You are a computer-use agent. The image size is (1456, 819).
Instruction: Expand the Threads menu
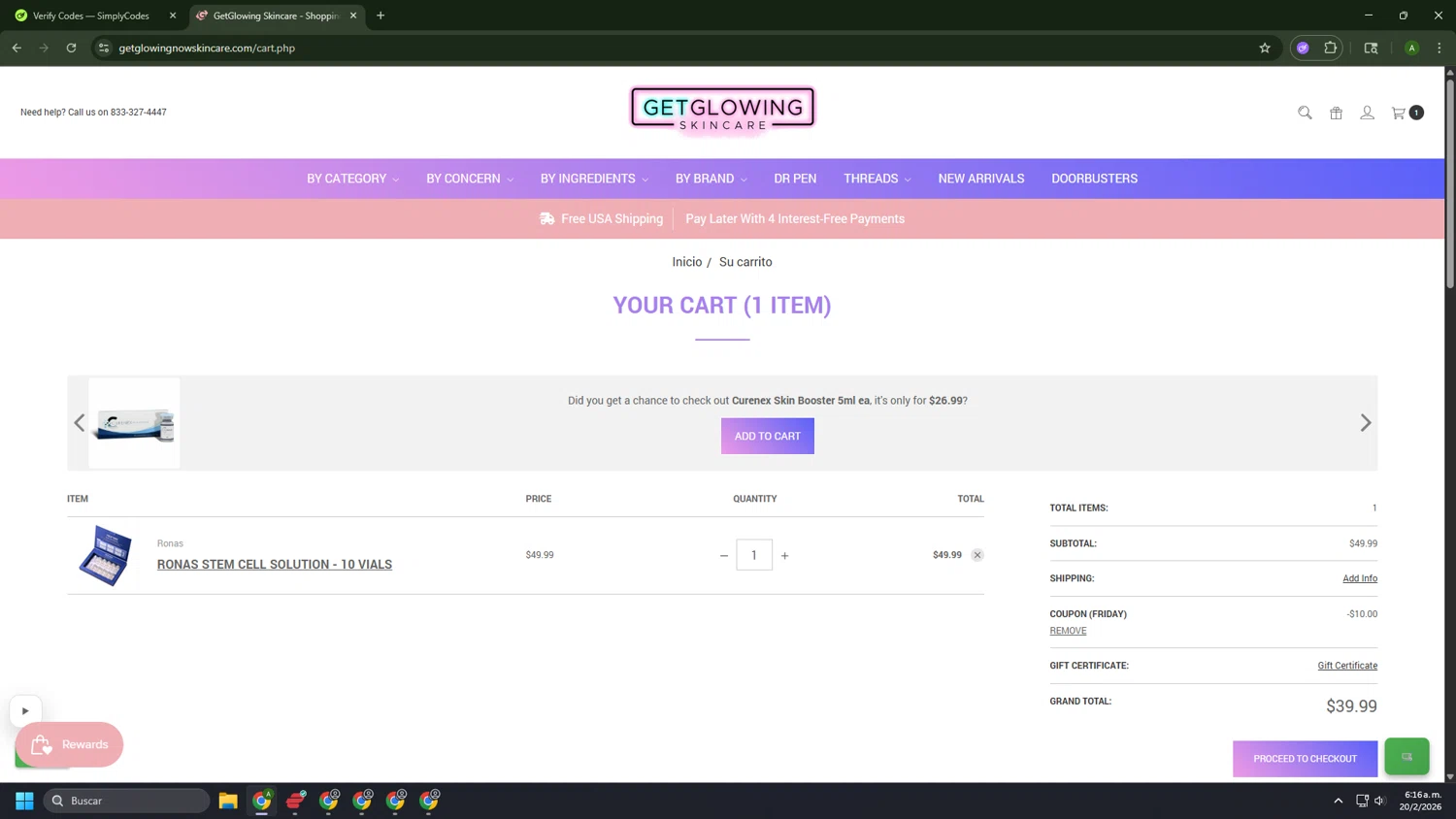(x=877, y=179)
